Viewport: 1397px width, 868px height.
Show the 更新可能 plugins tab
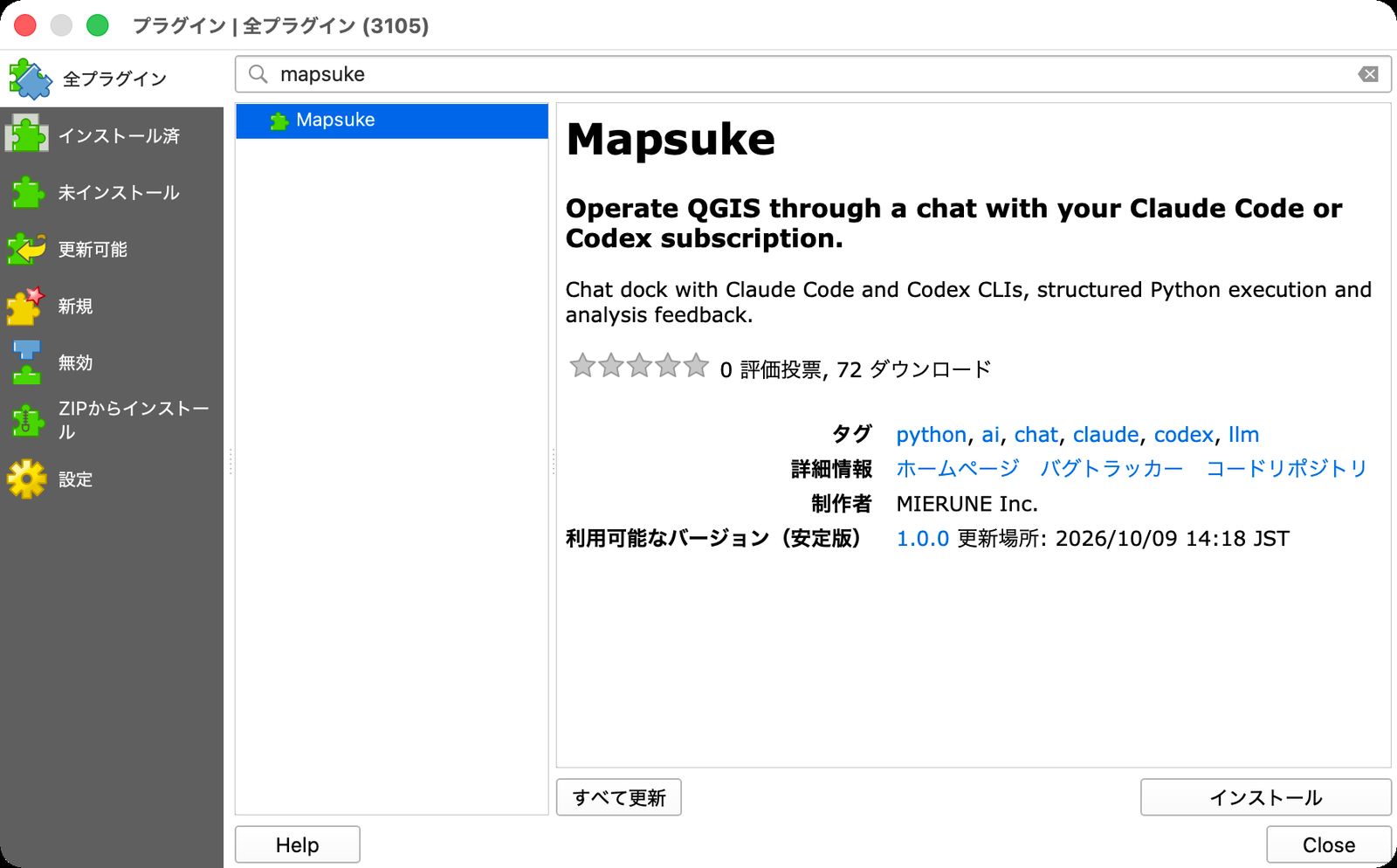coord(112,249)
